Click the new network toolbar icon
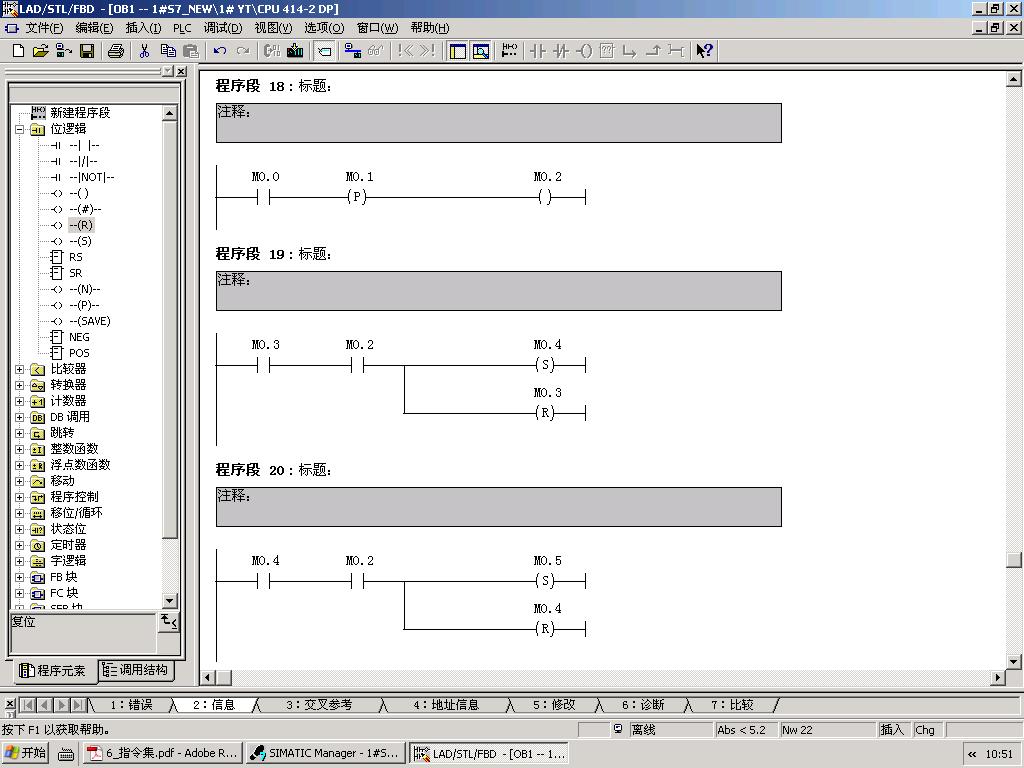The width and height of the screenshot is (1024, 768). [x=510, y=51]
